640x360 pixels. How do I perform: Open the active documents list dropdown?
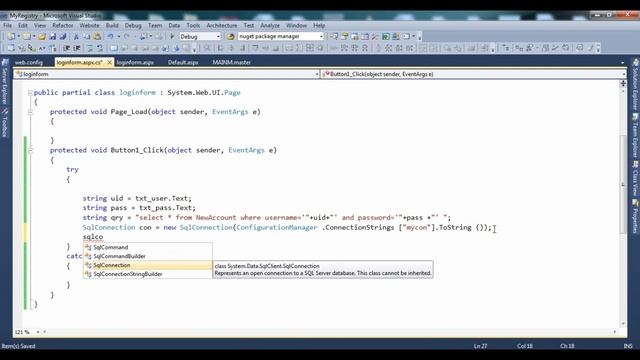(x=622, y=63)
